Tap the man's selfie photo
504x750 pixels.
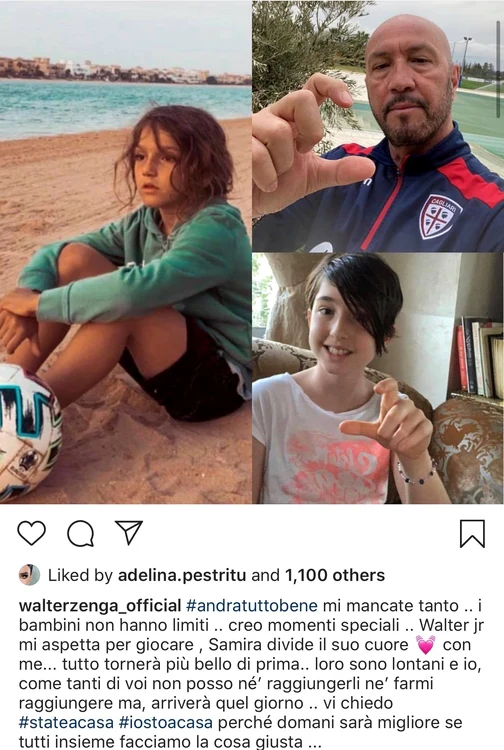(x=378, y=126)
